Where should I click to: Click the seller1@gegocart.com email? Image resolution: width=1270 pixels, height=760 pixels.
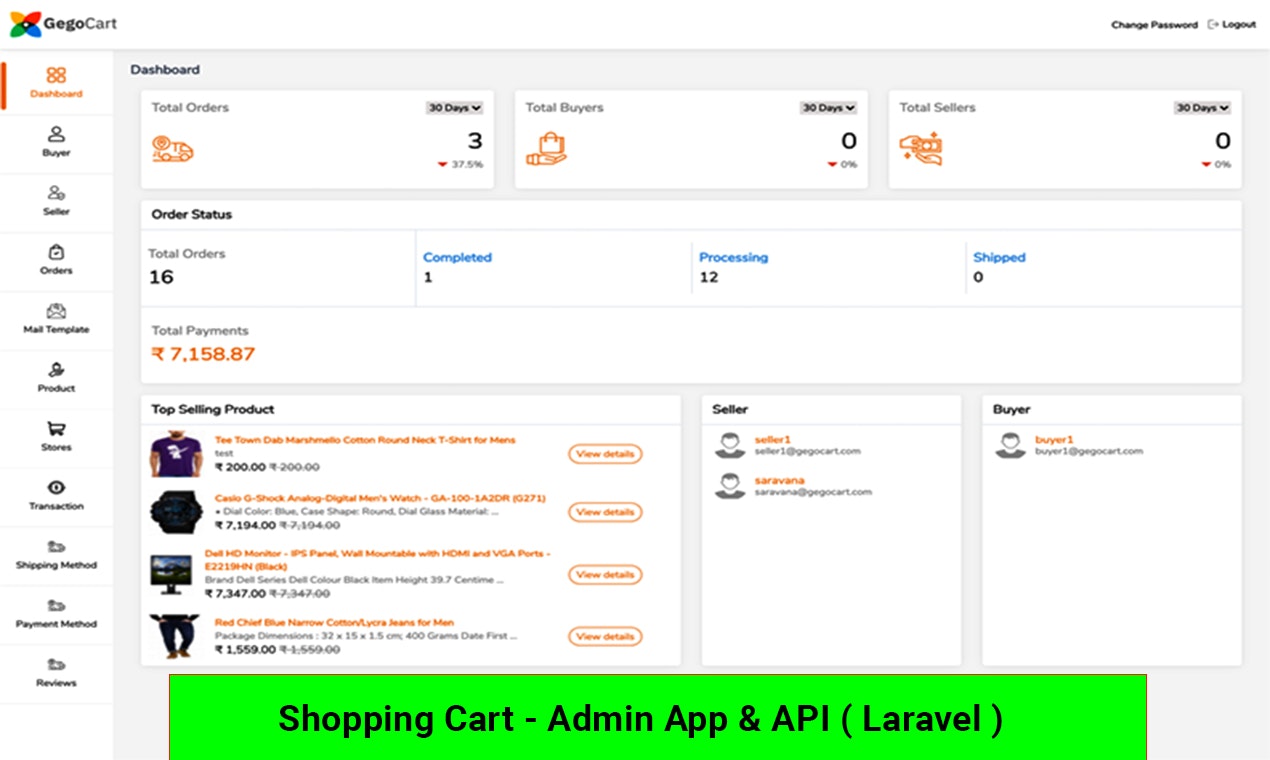[807, 451]
